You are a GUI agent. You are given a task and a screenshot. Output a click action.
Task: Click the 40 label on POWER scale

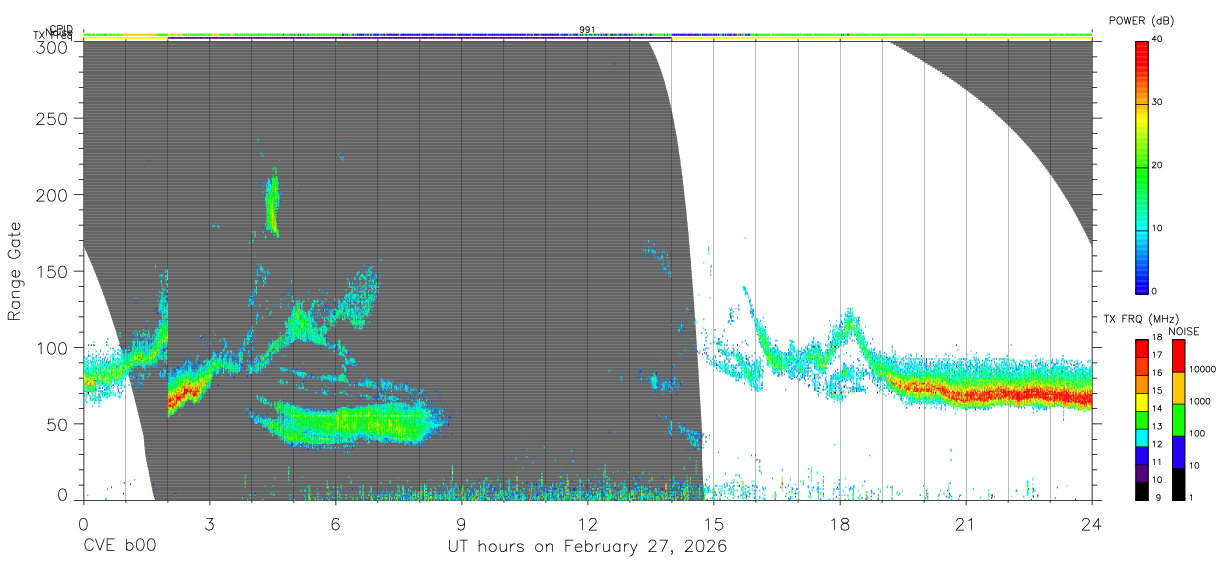point(1157,39)
